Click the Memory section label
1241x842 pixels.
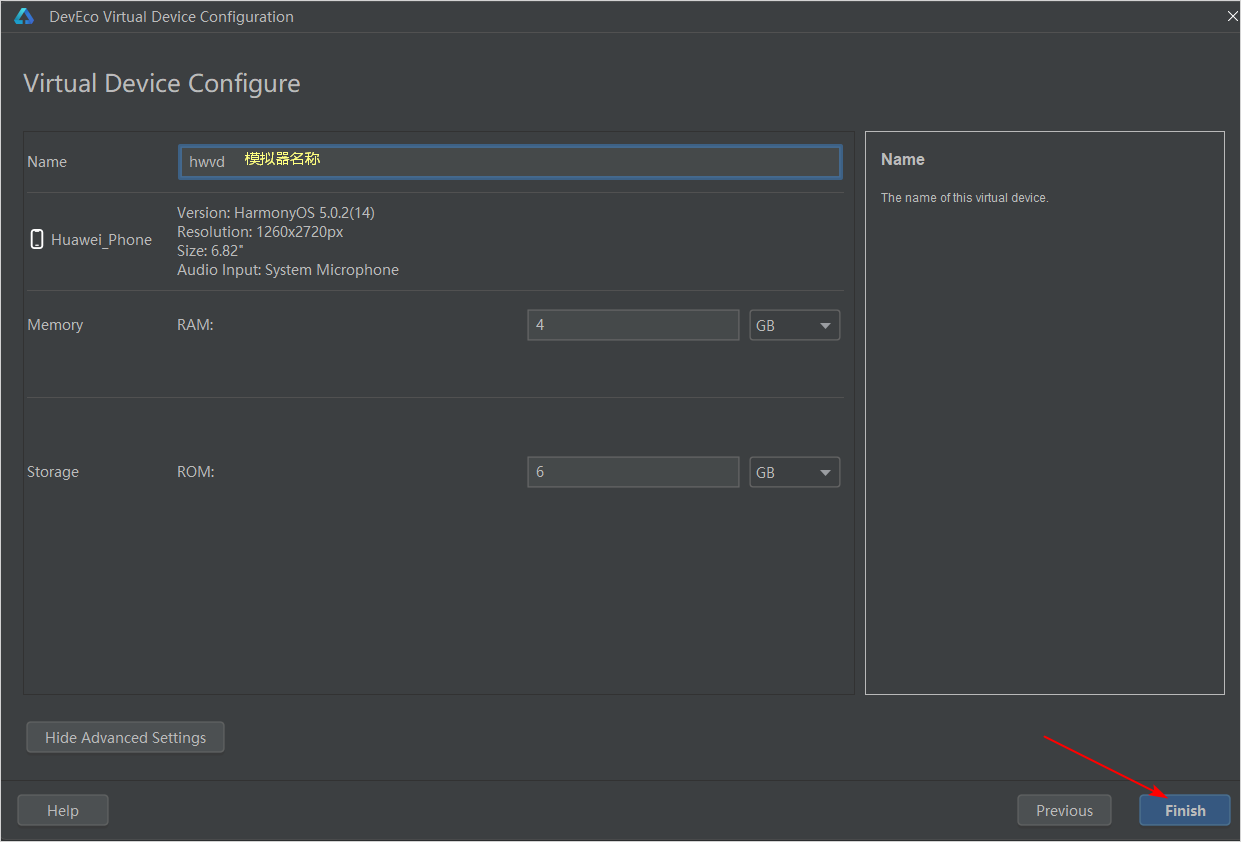click(55, 325)
